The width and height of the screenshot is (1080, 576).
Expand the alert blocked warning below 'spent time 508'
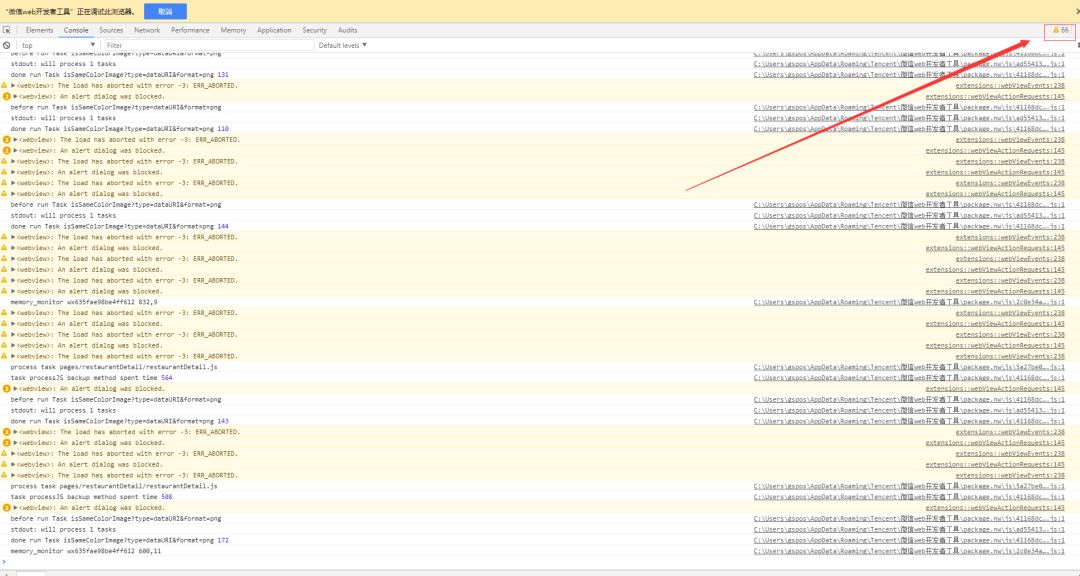16,508
